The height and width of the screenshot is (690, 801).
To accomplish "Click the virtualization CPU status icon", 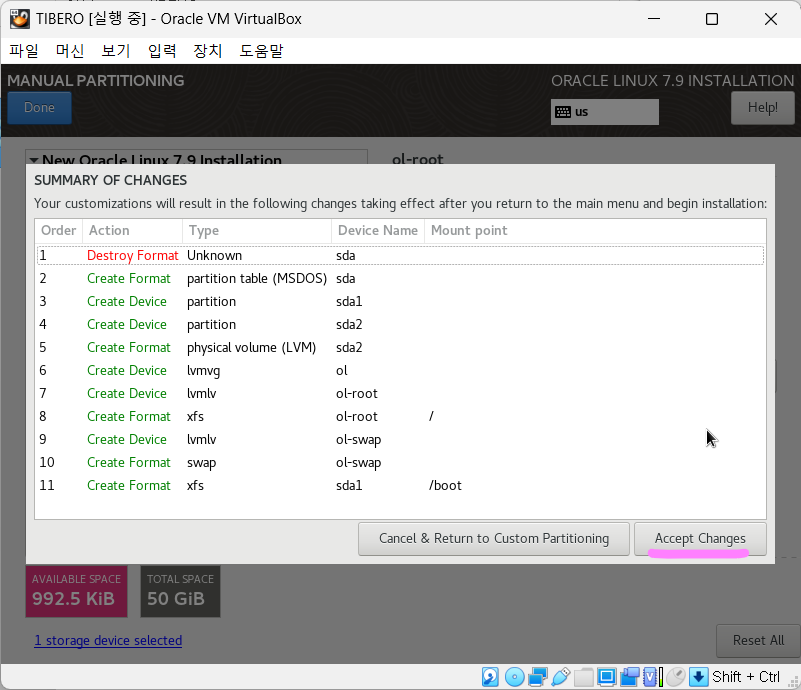I will coord(652,677).
